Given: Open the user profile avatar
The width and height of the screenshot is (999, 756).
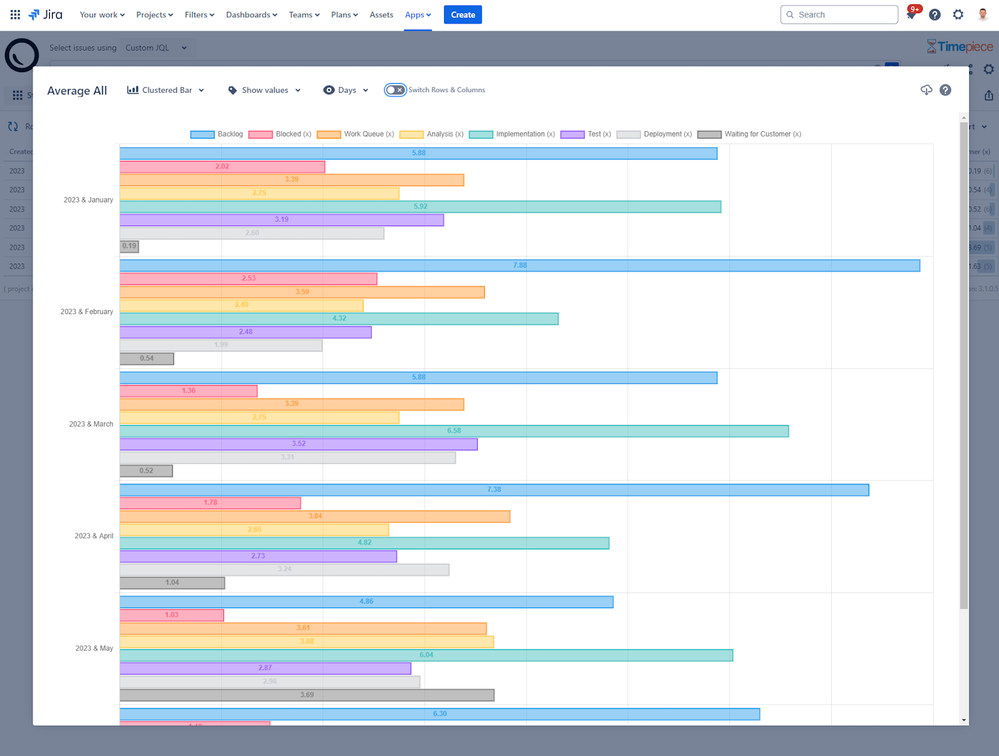Looking at the screenshot, I should 983,15.
